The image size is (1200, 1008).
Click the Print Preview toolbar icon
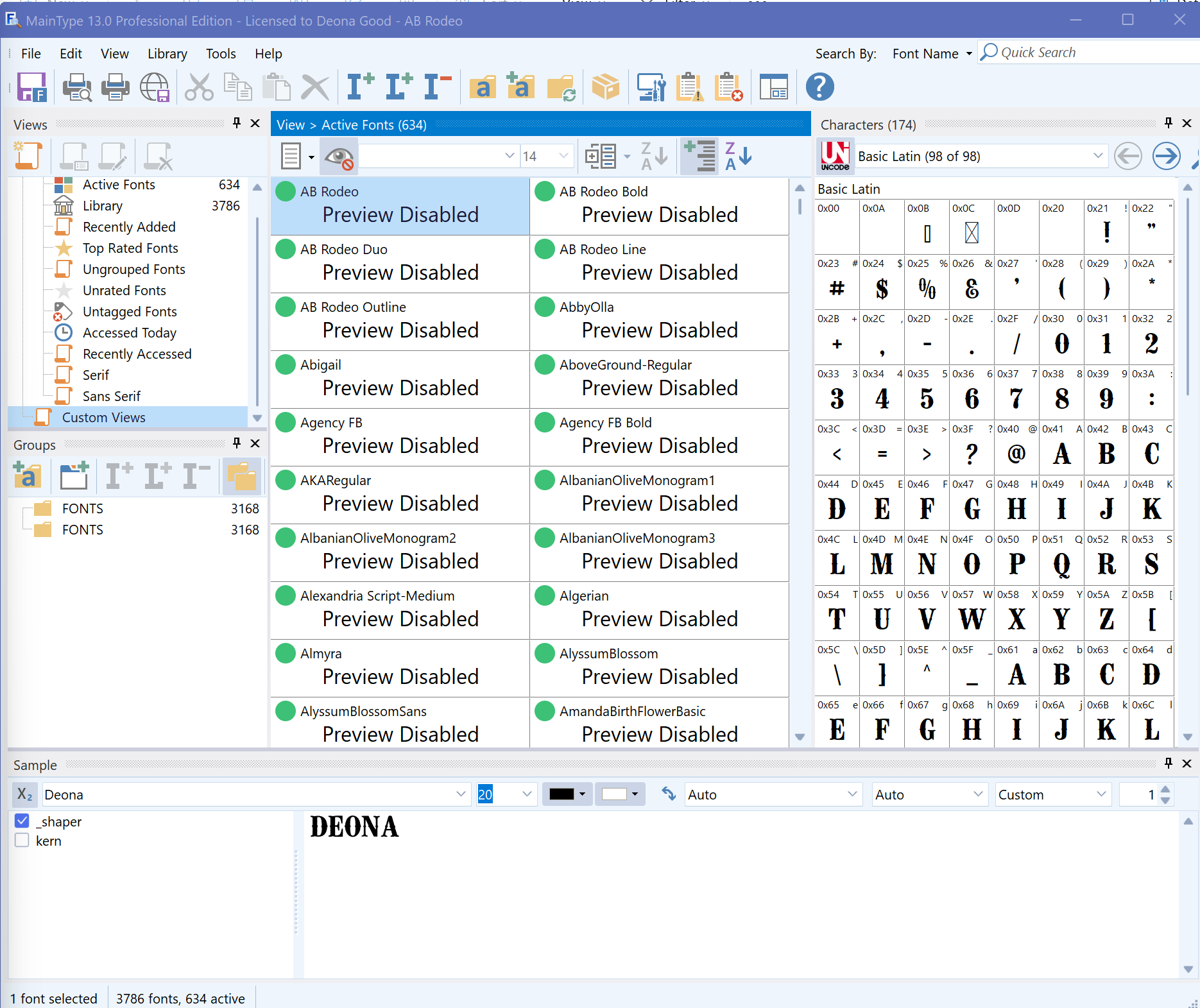[77, 87]
